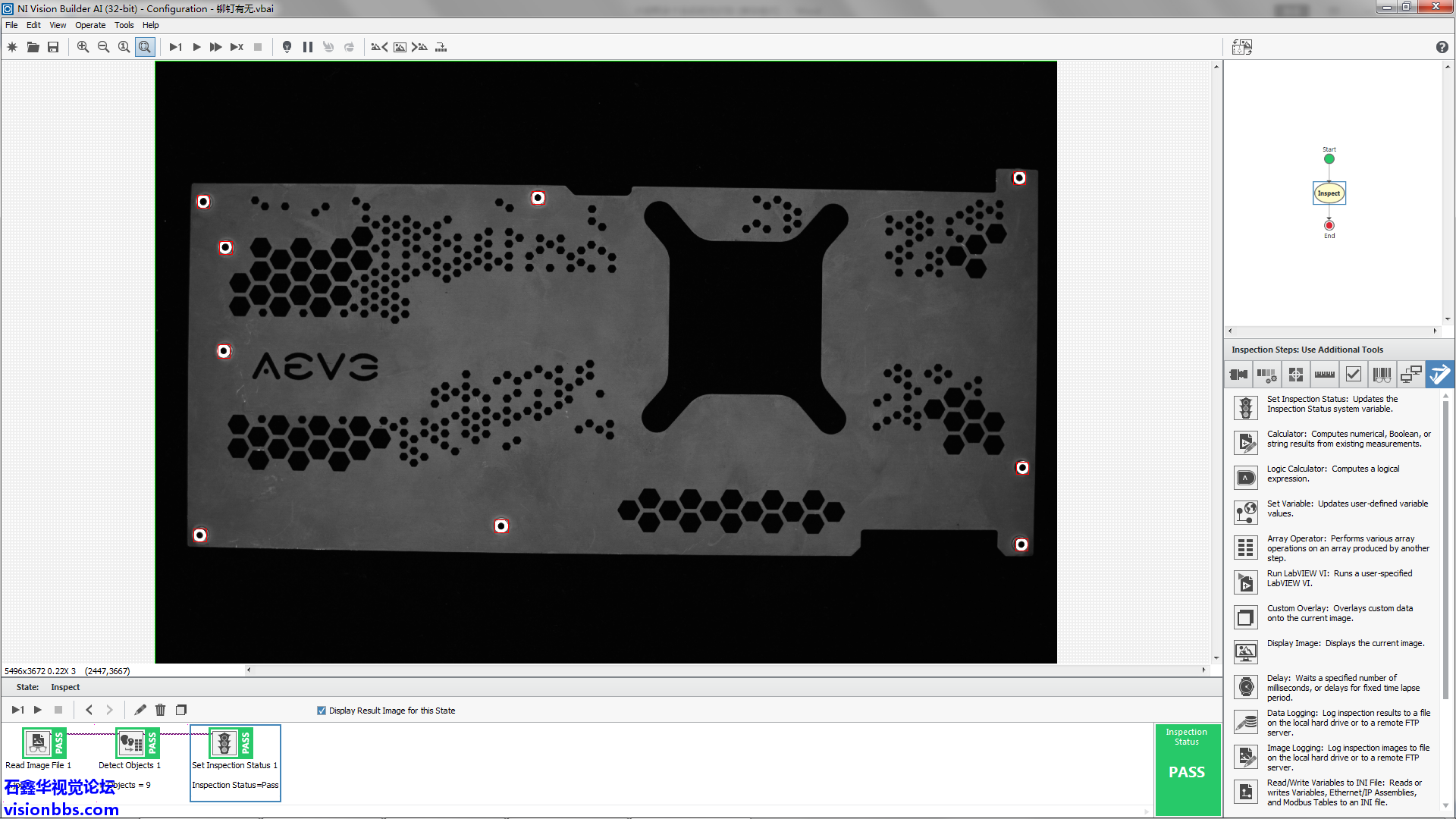Click the End node in state diagram
1456x819 pixels.
(x=1329, y=225)
